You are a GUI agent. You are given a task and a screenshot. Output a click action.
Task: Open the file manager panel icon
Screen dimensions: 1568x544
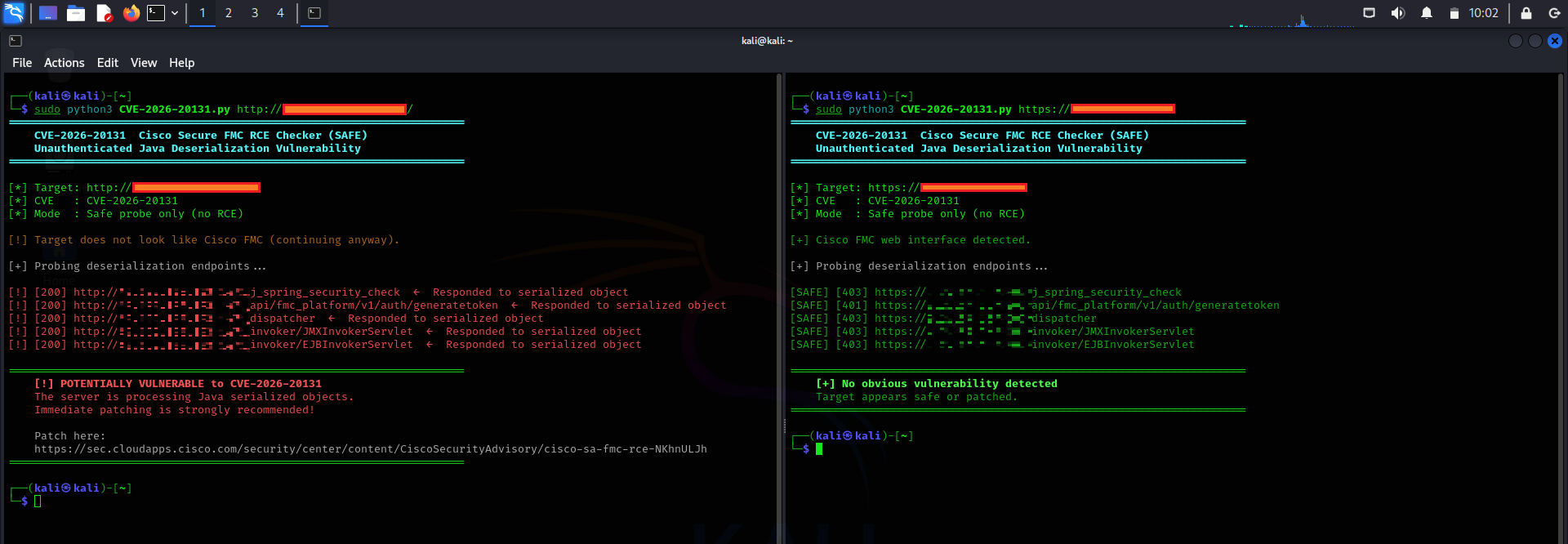(x=76, y=13)
